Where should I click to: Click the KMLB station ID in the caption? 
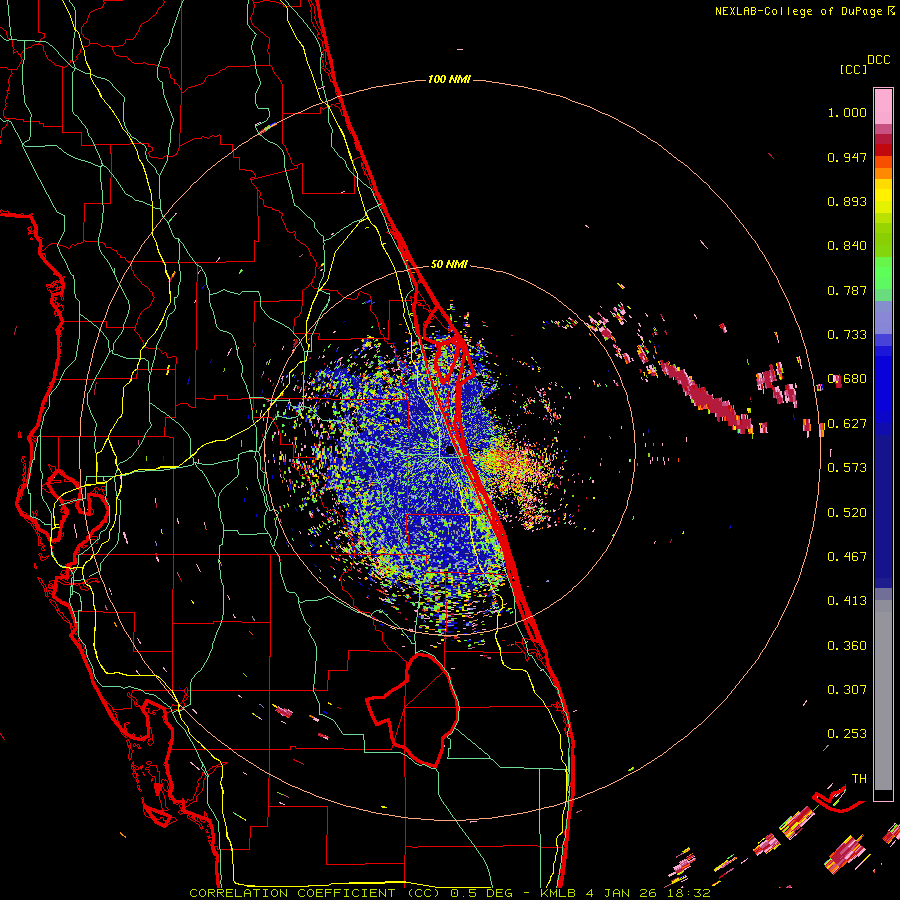coord(557,893)
